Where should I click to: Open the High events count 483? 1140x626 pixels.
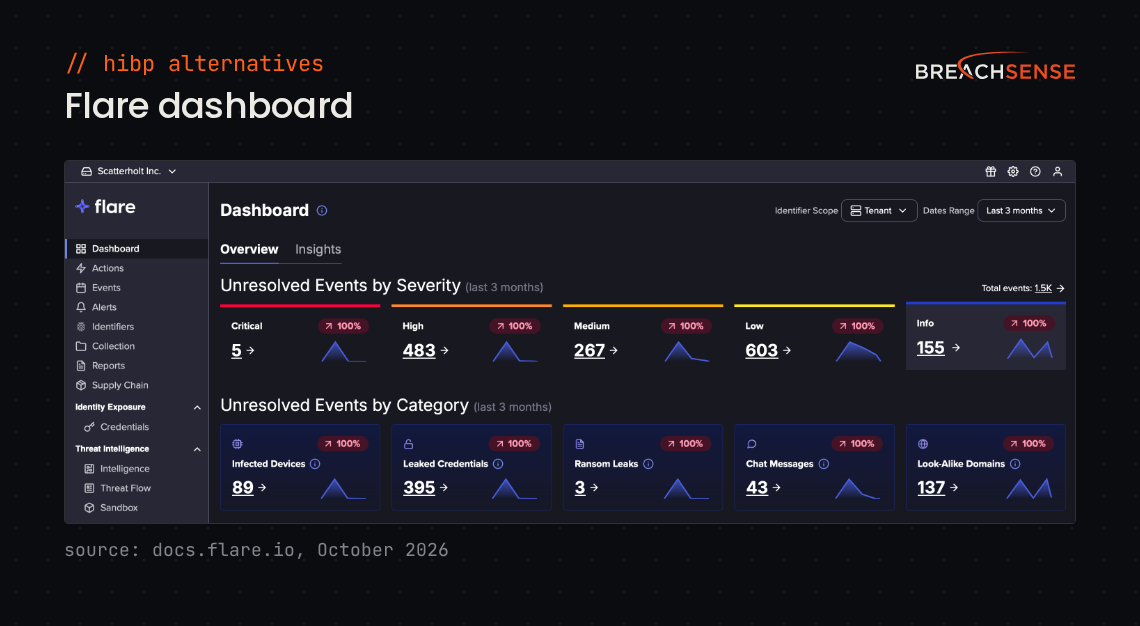tap(419, 350)
